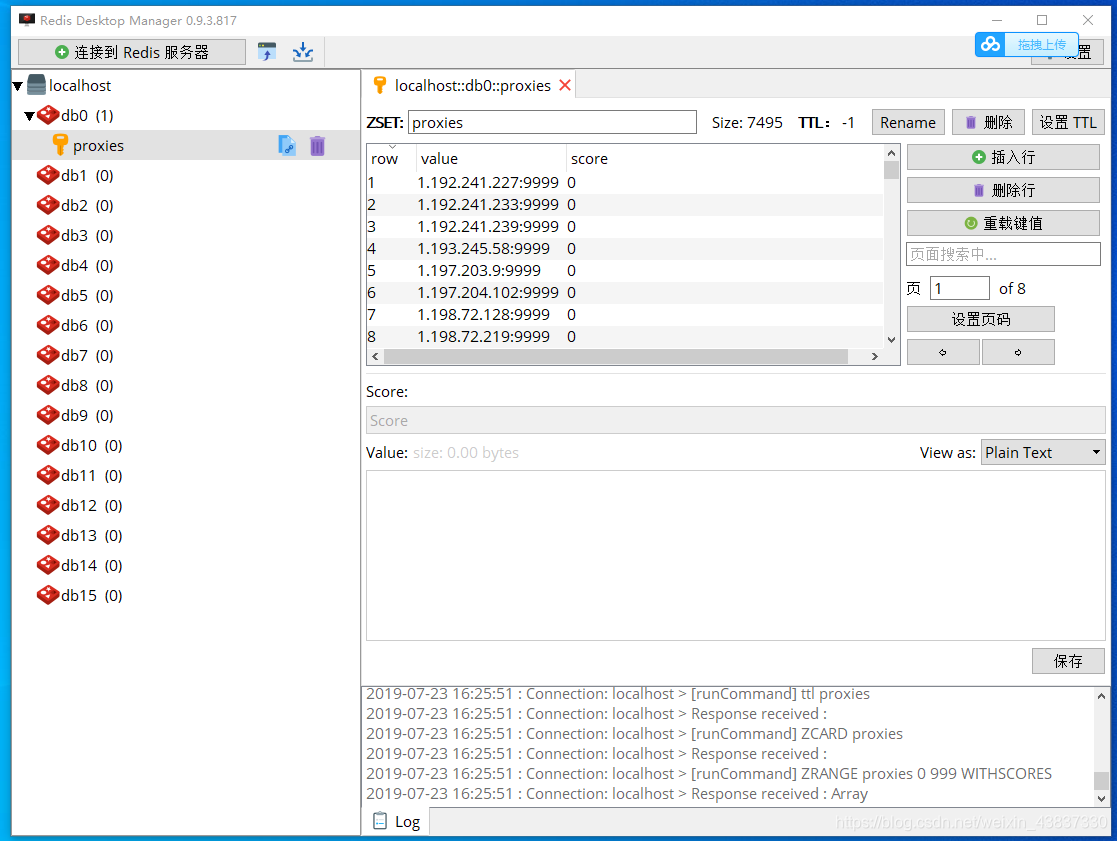1117x841 pixels.
Task: Select db15 in the database tree
Action: click(x=91, y=595)
